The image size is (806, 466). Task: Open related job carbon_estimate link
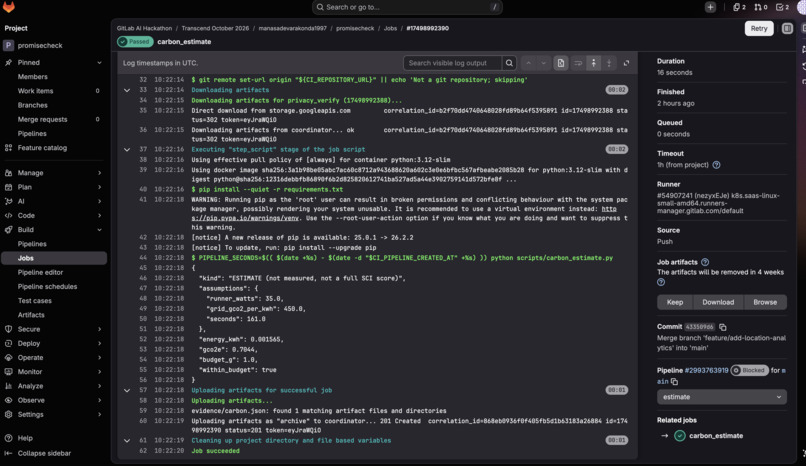[x=716, y=436]
